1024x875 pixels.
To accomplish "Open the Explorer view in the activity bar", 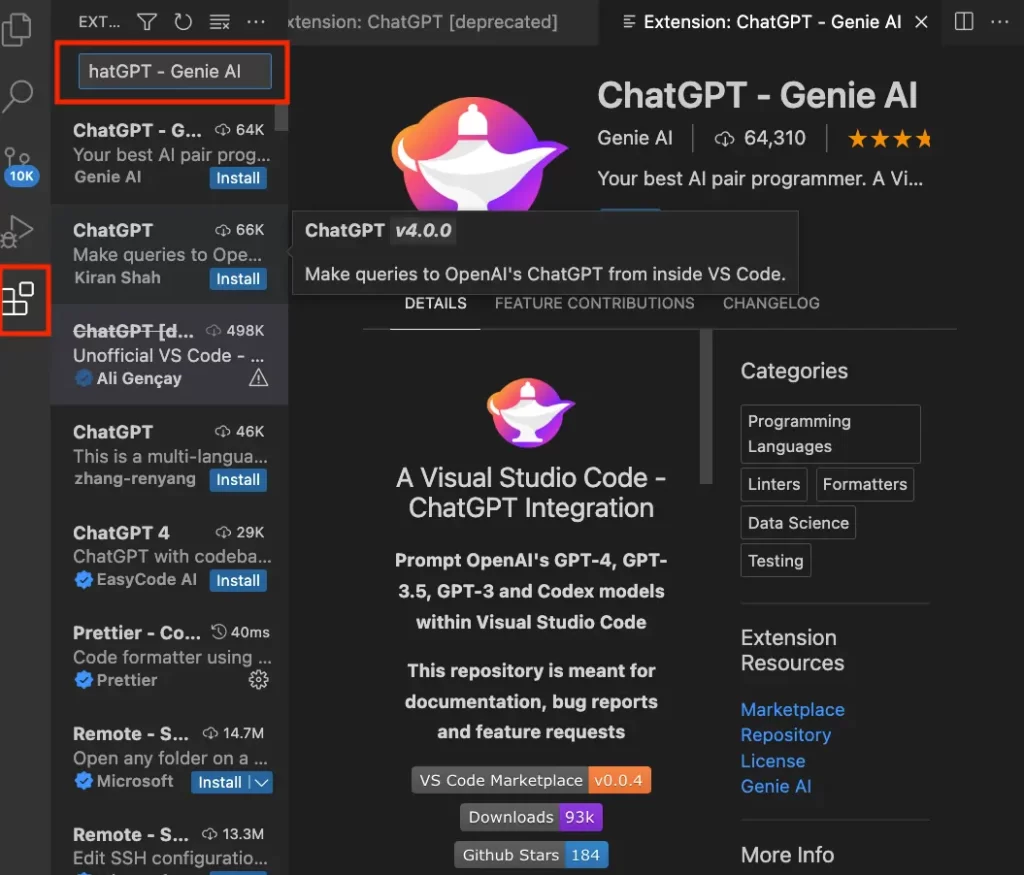I will click(x=15, y=31).
